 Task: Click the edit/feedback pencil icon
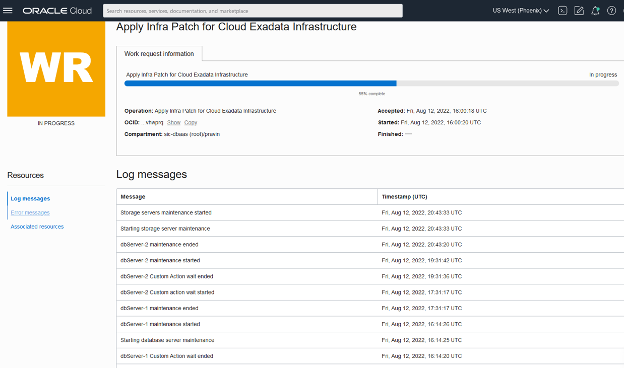click(579, 11)
